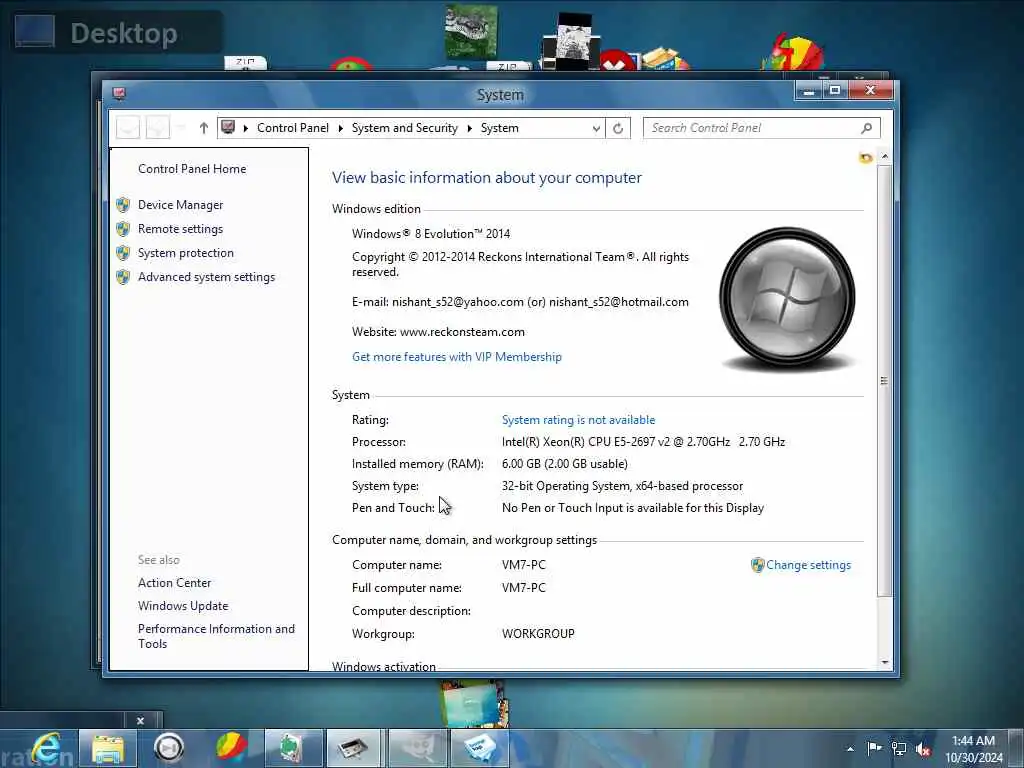Click the System window title bar icon
The height and width of the screenshot is (768, 1024).
(119, 93)
